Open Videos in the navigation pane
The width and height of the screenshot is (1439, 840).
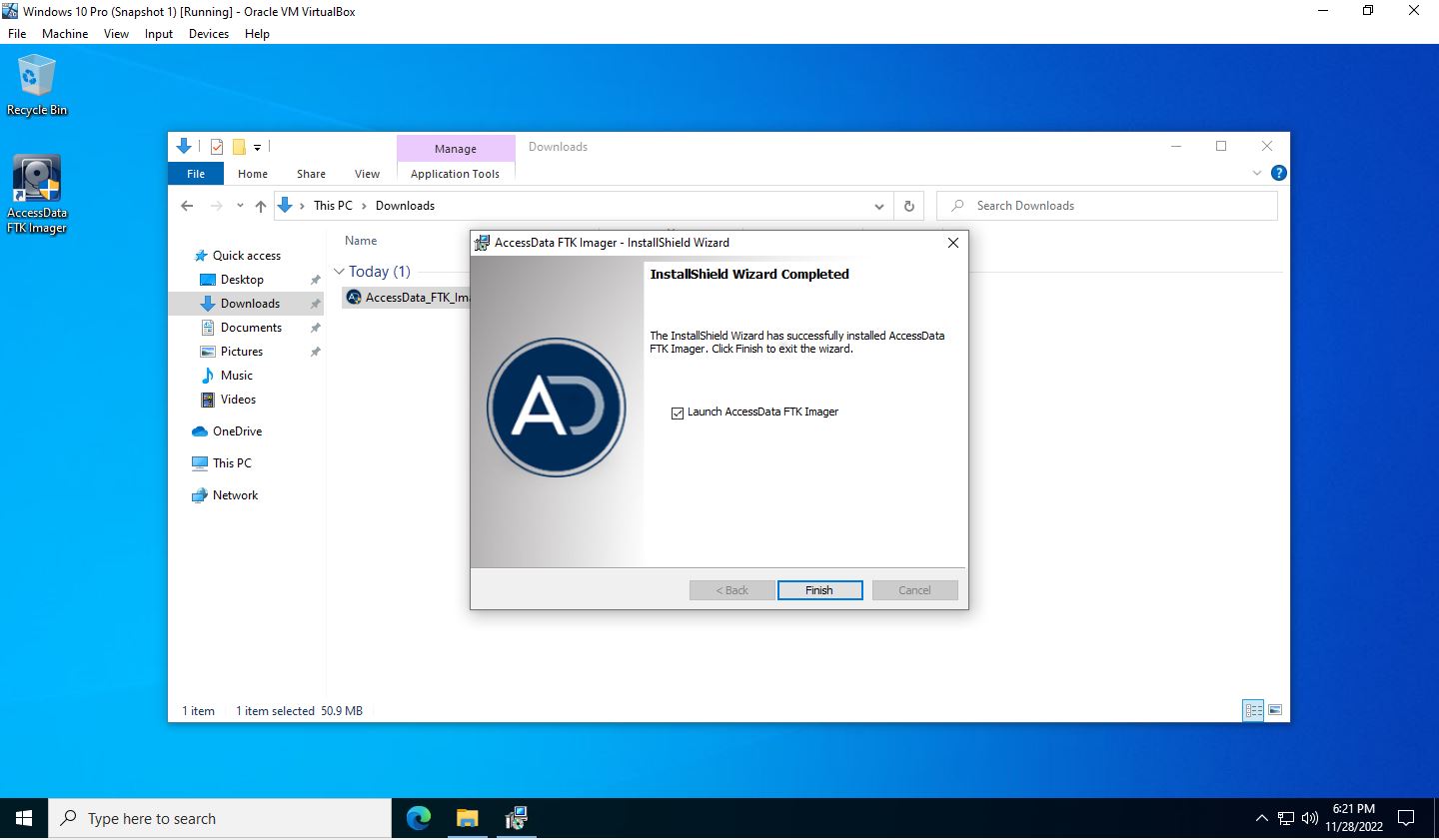coord(238,400)
